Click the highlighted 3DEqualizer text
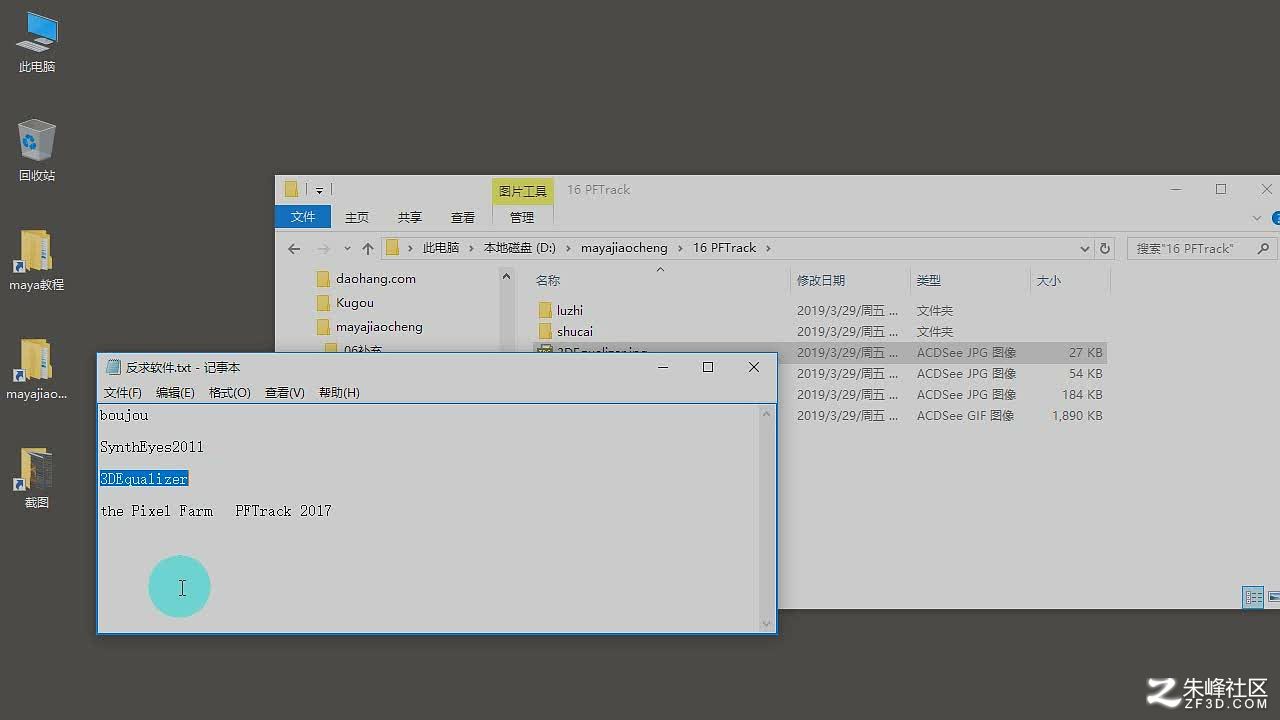Screen dimensions: 1280x720 [144, 479]
